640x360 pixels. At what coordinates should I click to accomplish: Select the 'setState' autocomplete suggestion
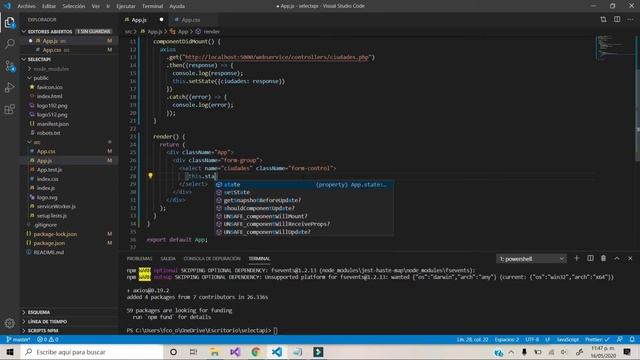pos(304,192)
